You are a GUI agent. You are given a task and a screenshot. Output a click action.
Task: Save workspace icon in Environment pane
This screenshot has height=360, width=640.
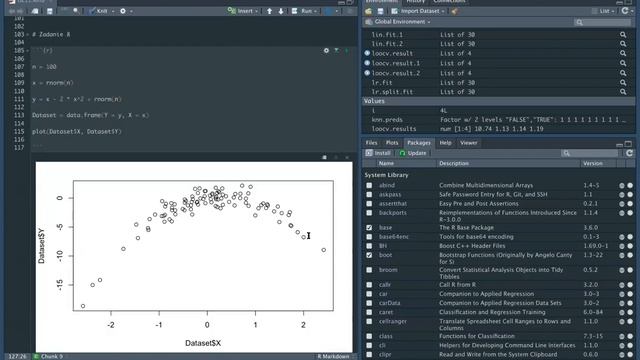click(380, 11)
